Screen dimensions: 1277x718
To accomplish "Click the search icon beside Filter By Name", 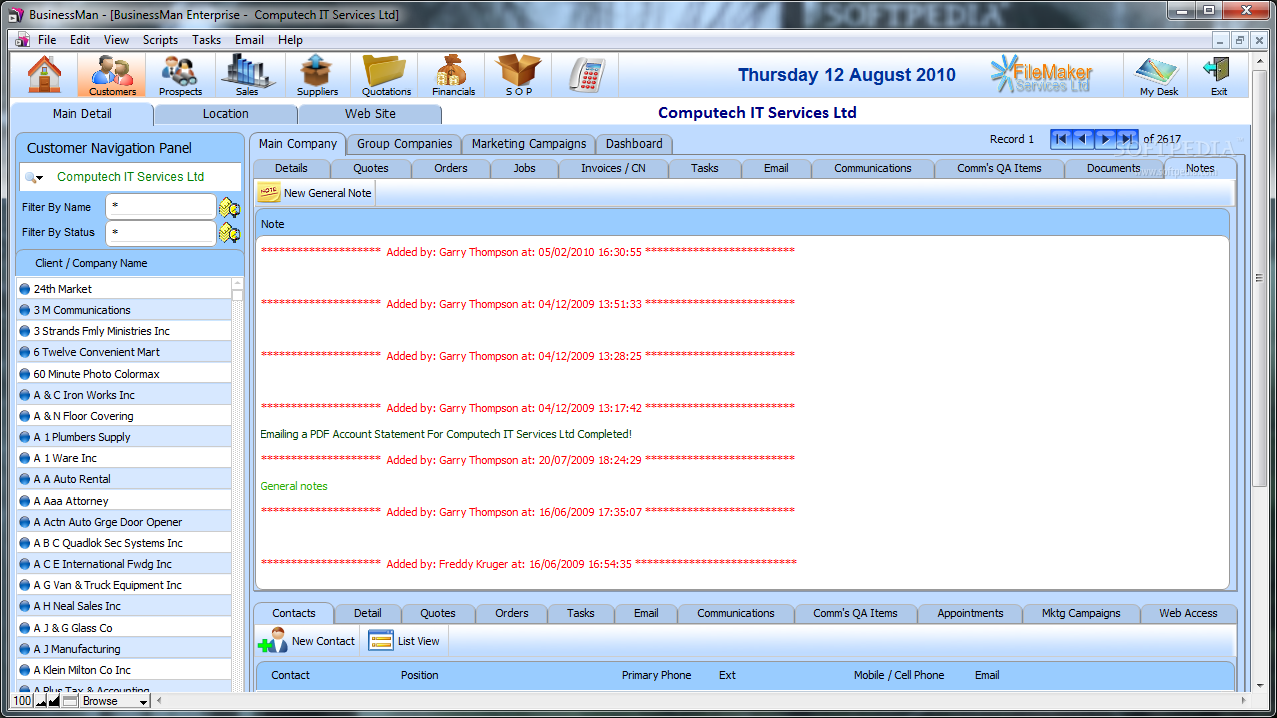I will [230, 207].
